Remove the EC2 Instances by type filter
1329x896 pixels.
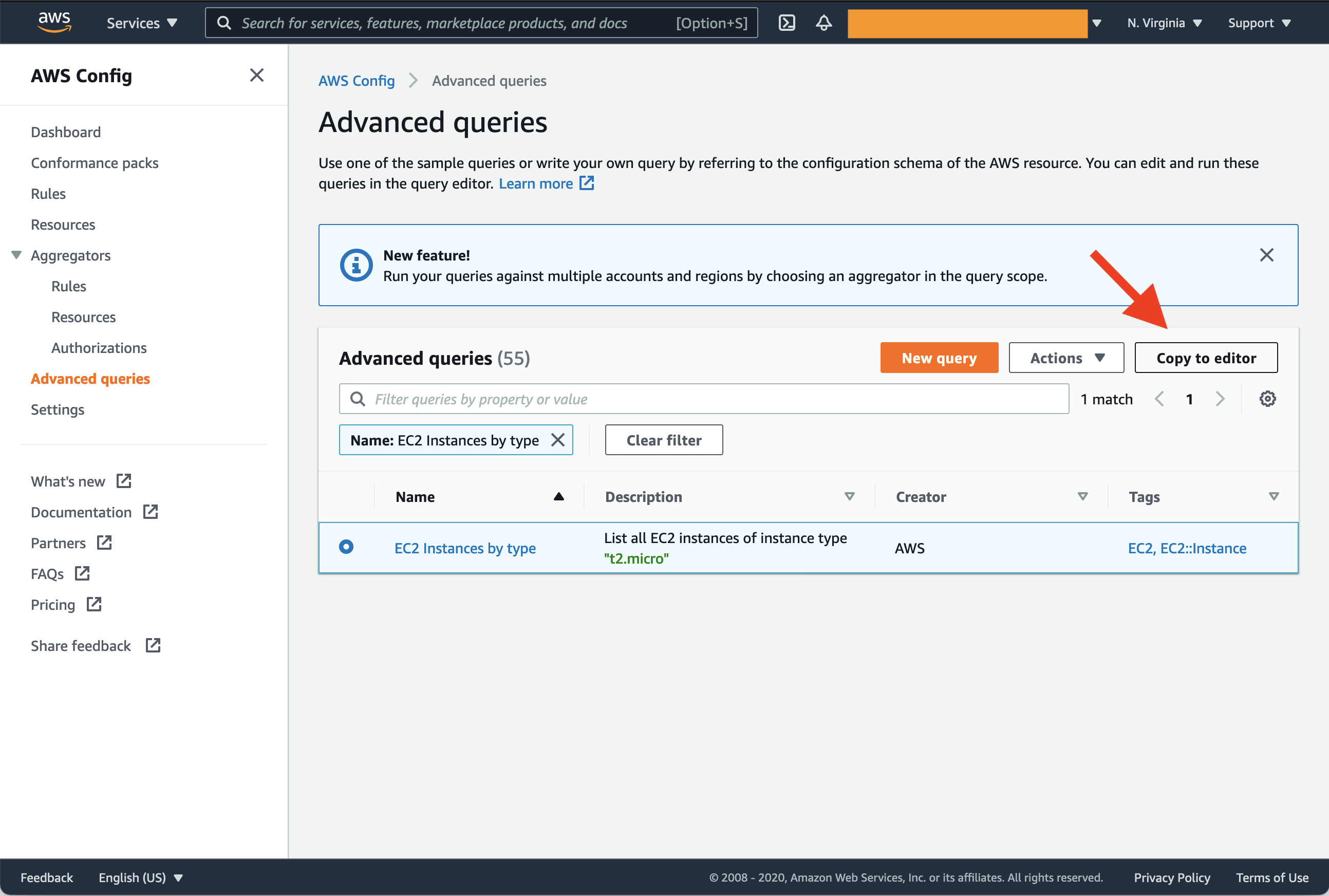[558, 440]
